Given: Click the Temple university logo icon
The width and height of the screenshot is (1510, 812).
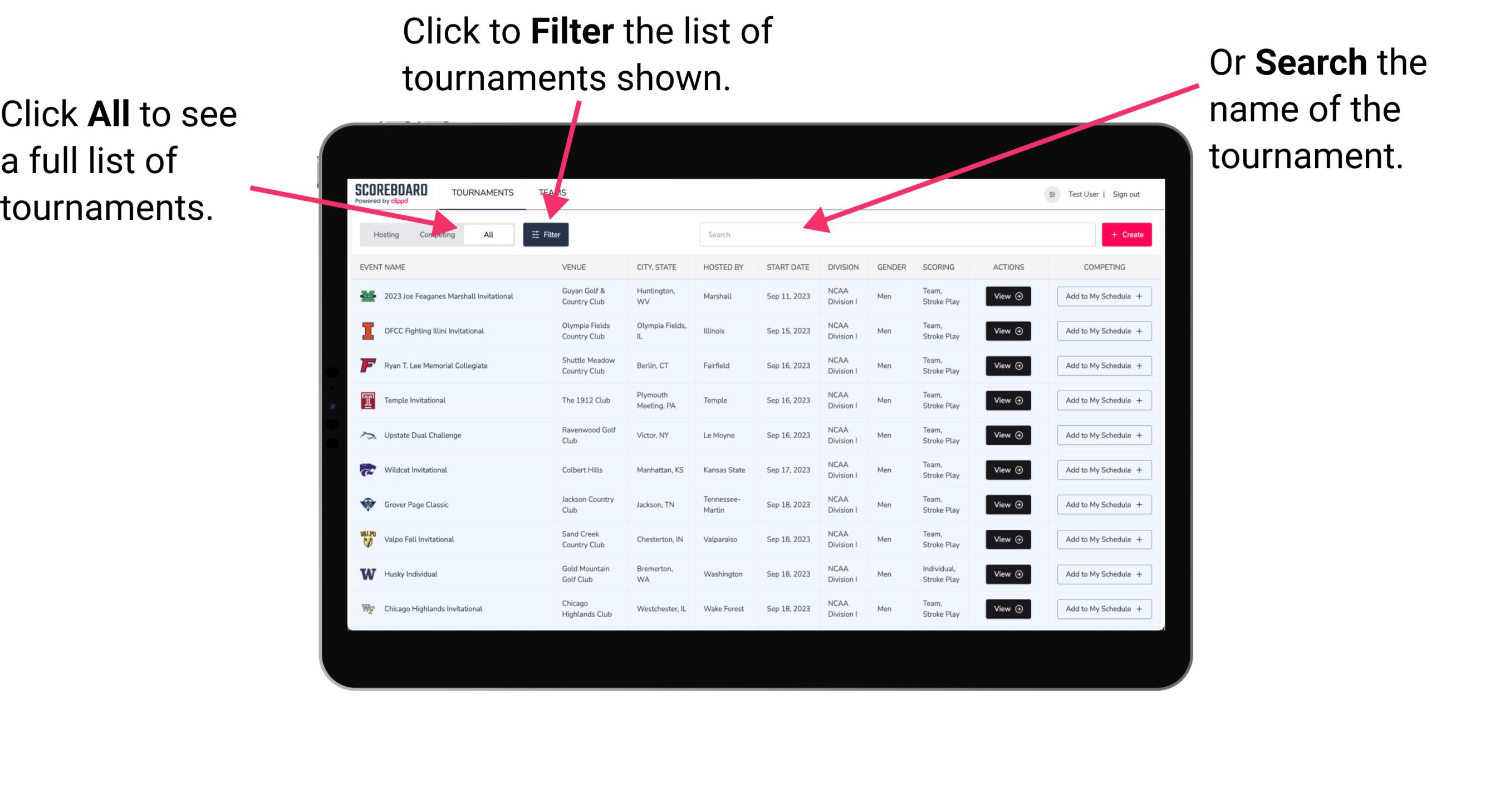Looking at the screenshot, I should 367,400.
